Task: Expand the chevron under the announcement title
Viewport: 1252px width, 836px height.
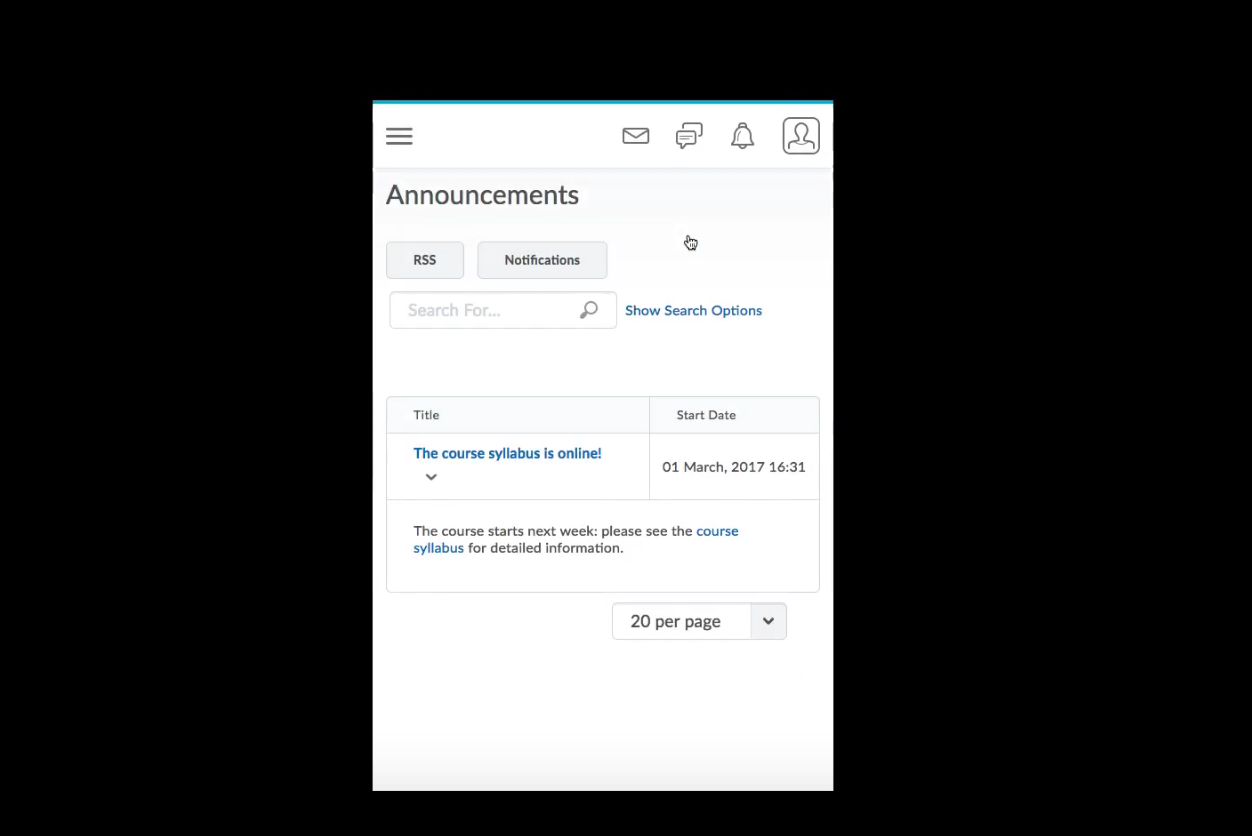Action: tap(431, 477)
